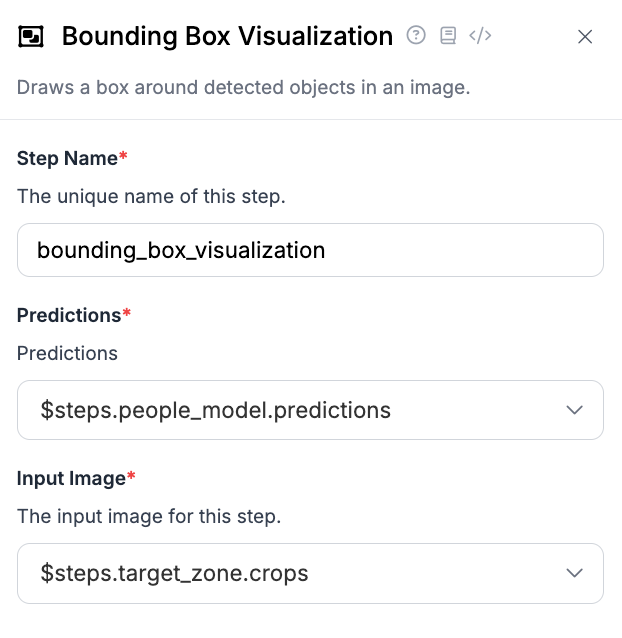Click the gray Predictions helper text

pos(67,353)
